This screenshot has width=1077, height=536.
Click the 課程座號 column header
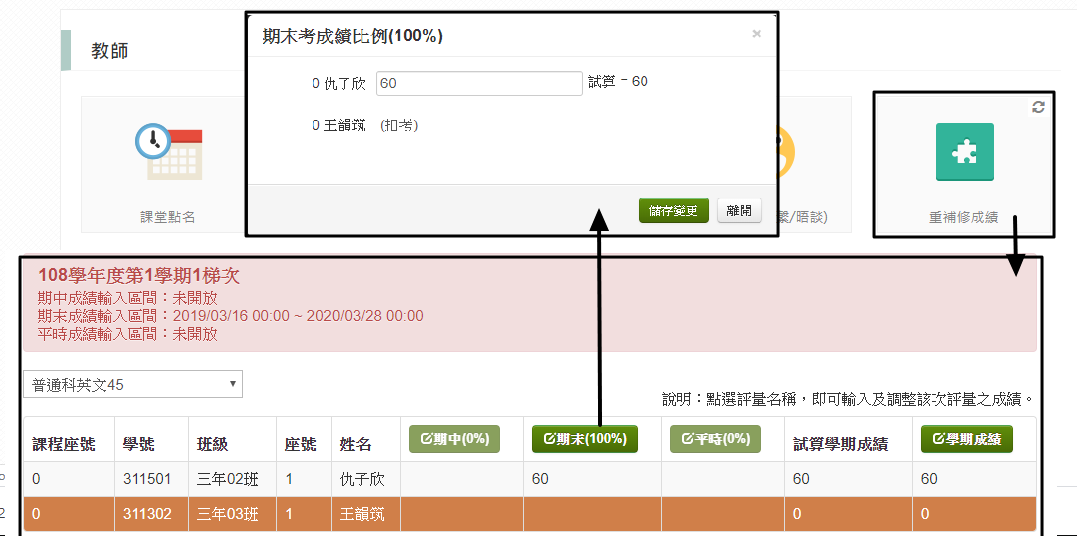pyautogui.click(x=64, y=444)
